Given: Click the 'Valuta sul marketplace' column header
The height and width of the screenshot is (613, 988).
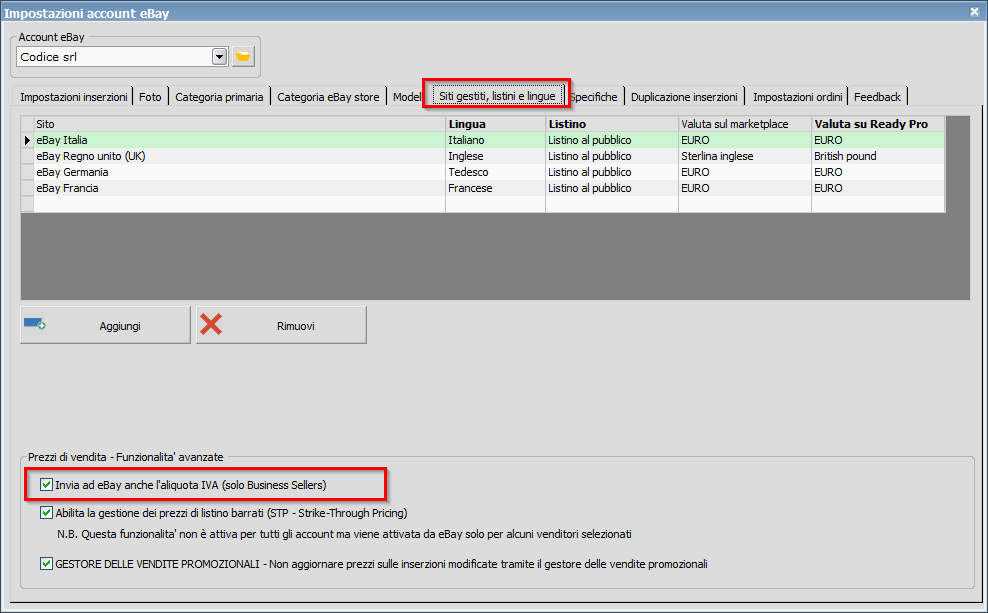Looking at the screenshot, I should [745, 124].
